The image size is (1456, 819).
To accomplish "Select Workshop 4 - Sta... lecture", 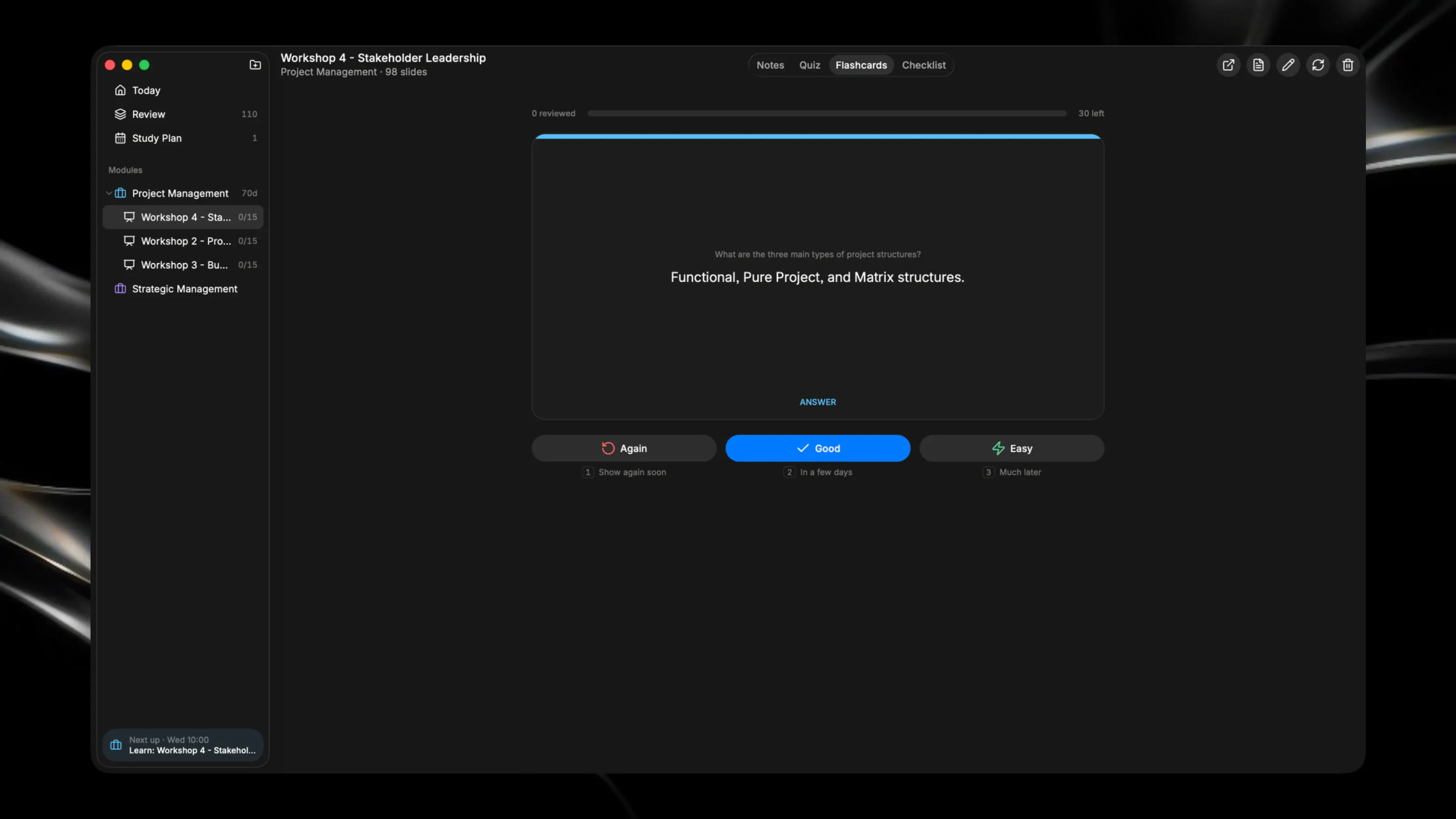I will pos(182,217).
